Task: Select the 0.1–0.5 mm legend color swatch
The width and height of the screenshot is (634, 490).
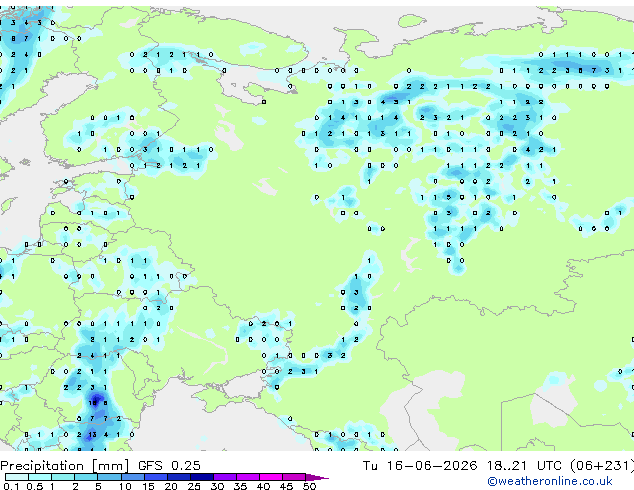Action: 17,477
